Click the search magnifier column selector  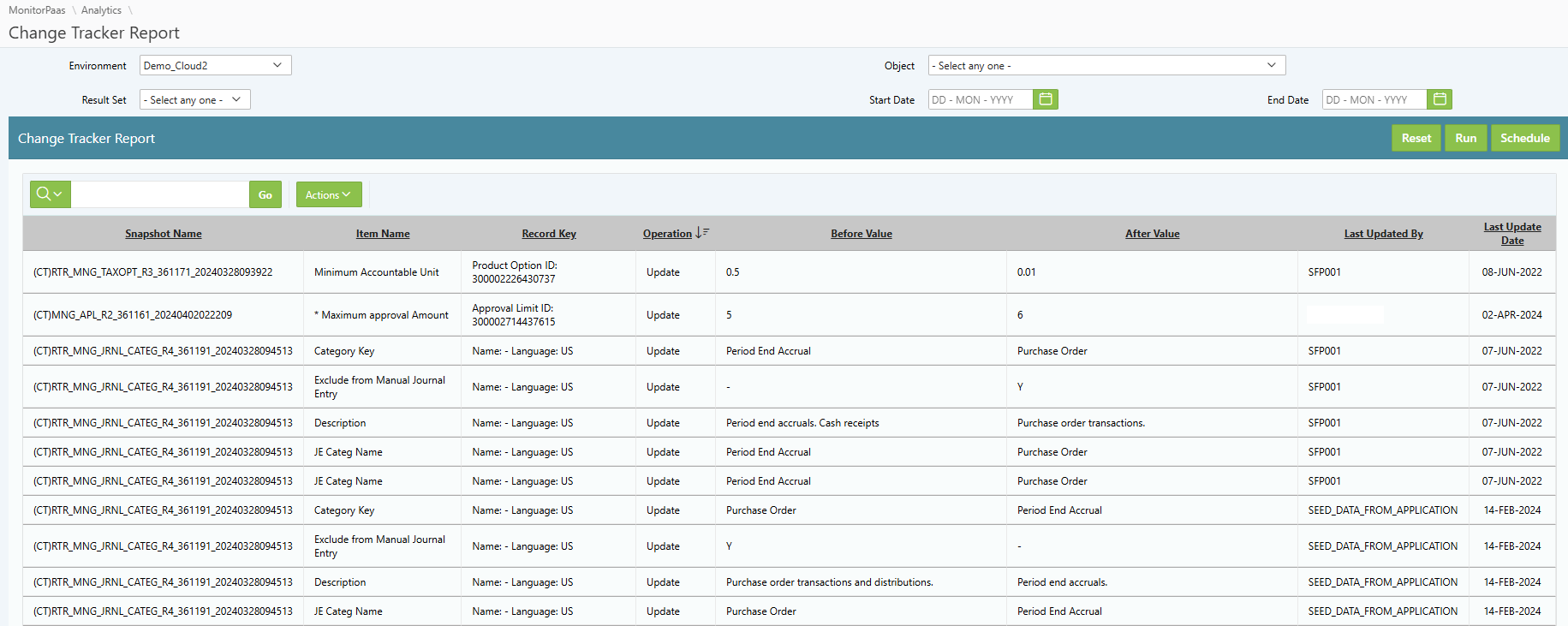coord(50,194)
